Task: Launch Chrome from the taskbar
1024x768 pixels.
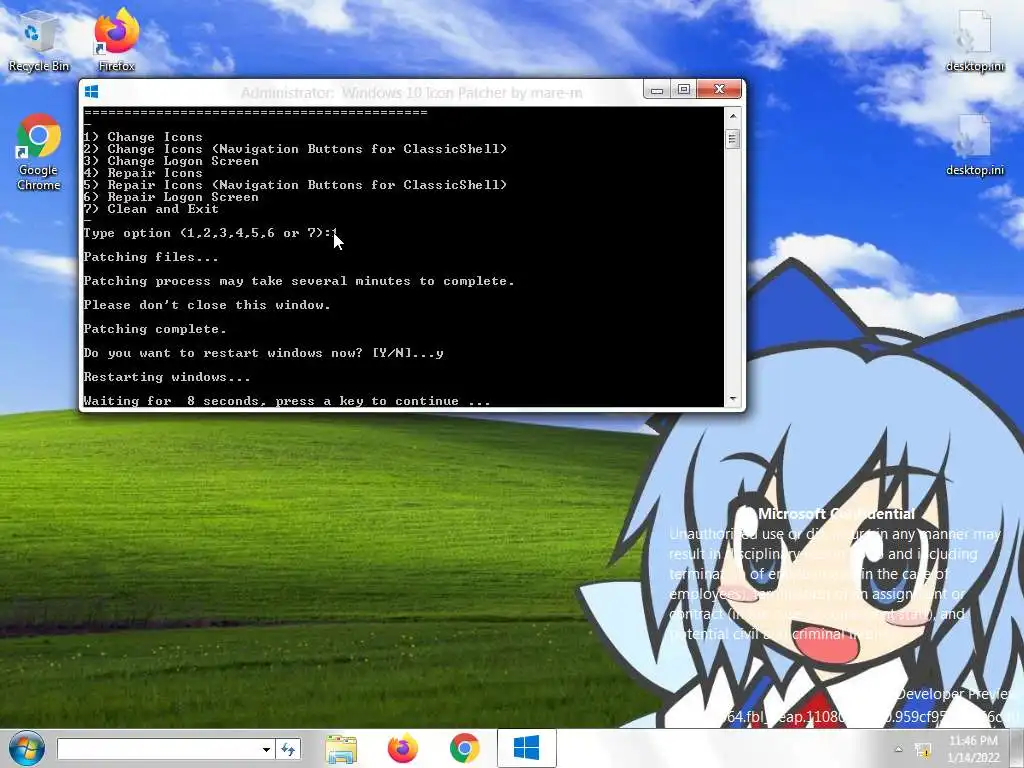Action: pos(464,748)
